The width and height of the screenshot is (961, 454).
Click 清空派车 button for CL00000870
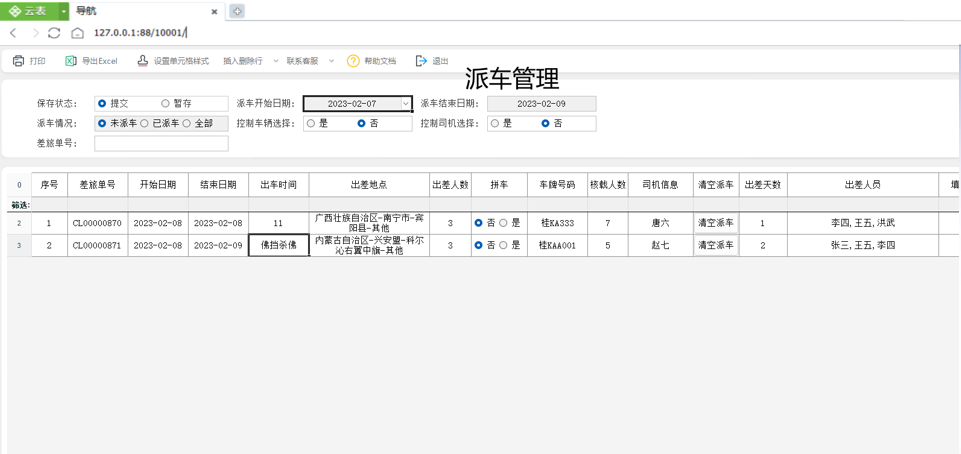click(716, 223)
